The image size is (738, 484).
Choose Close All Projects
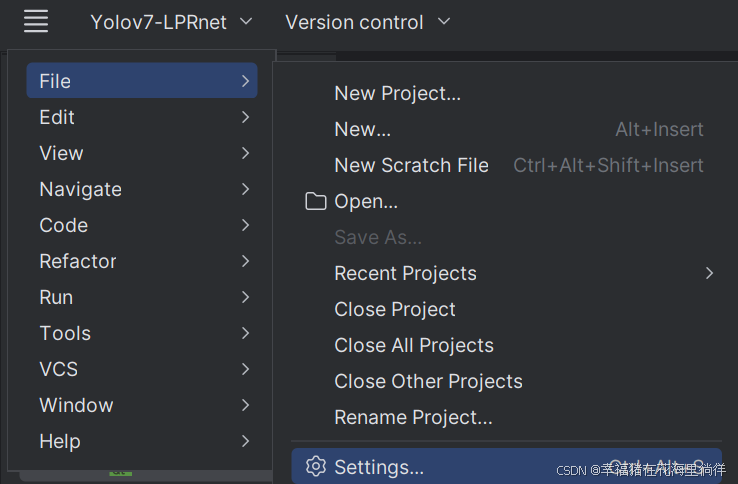coord(413,345)
